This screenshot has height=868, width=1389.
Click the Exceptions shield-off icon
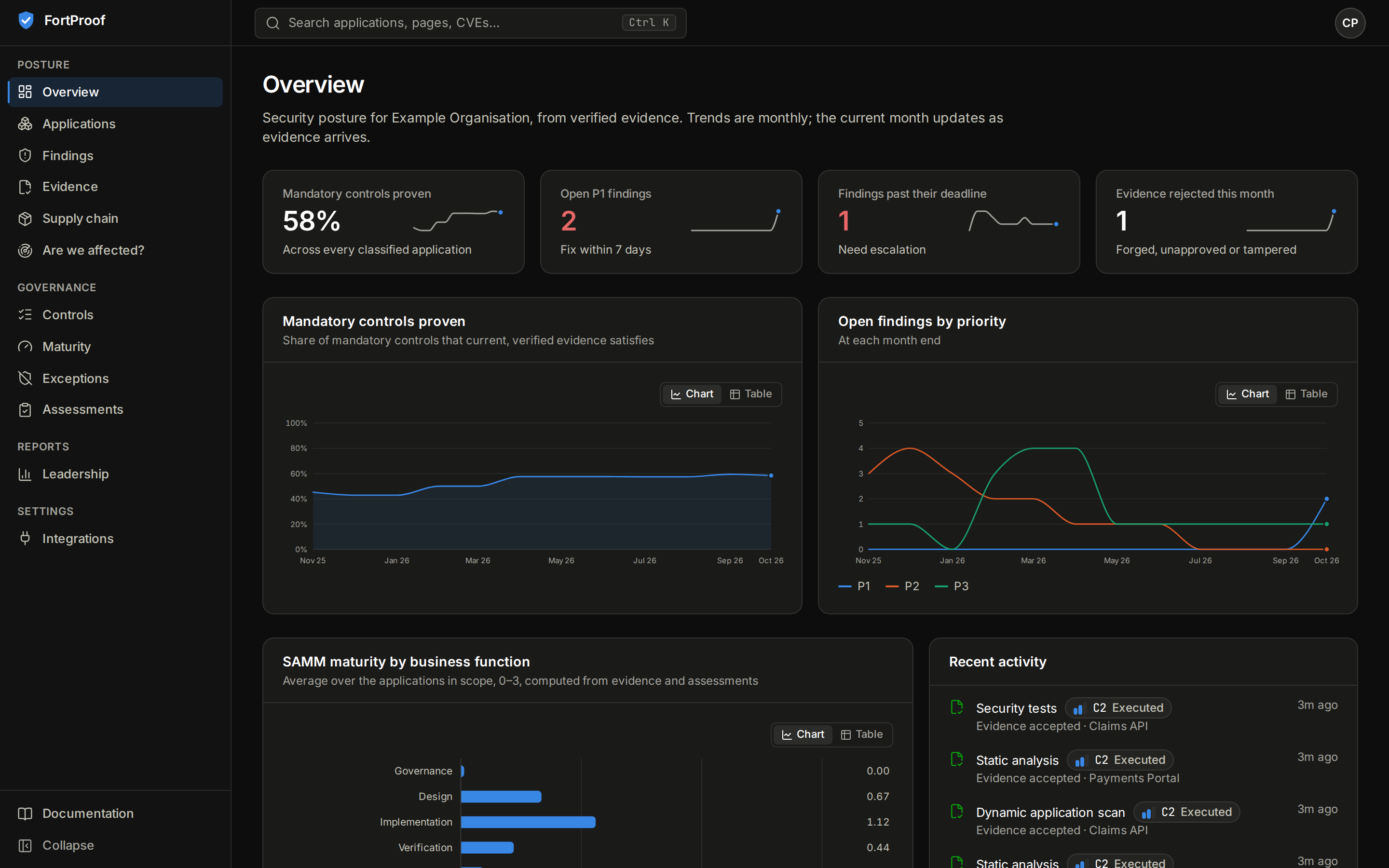pyautogui.click(x=25, y=379)
